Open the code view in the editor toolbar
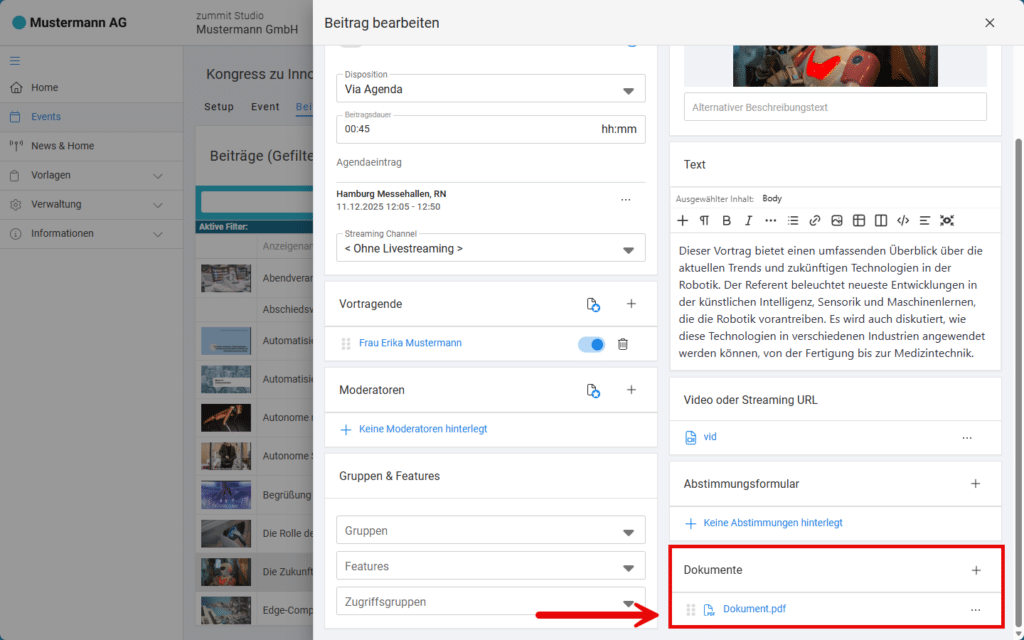The image size is (1024, 640). click(903, 220)
